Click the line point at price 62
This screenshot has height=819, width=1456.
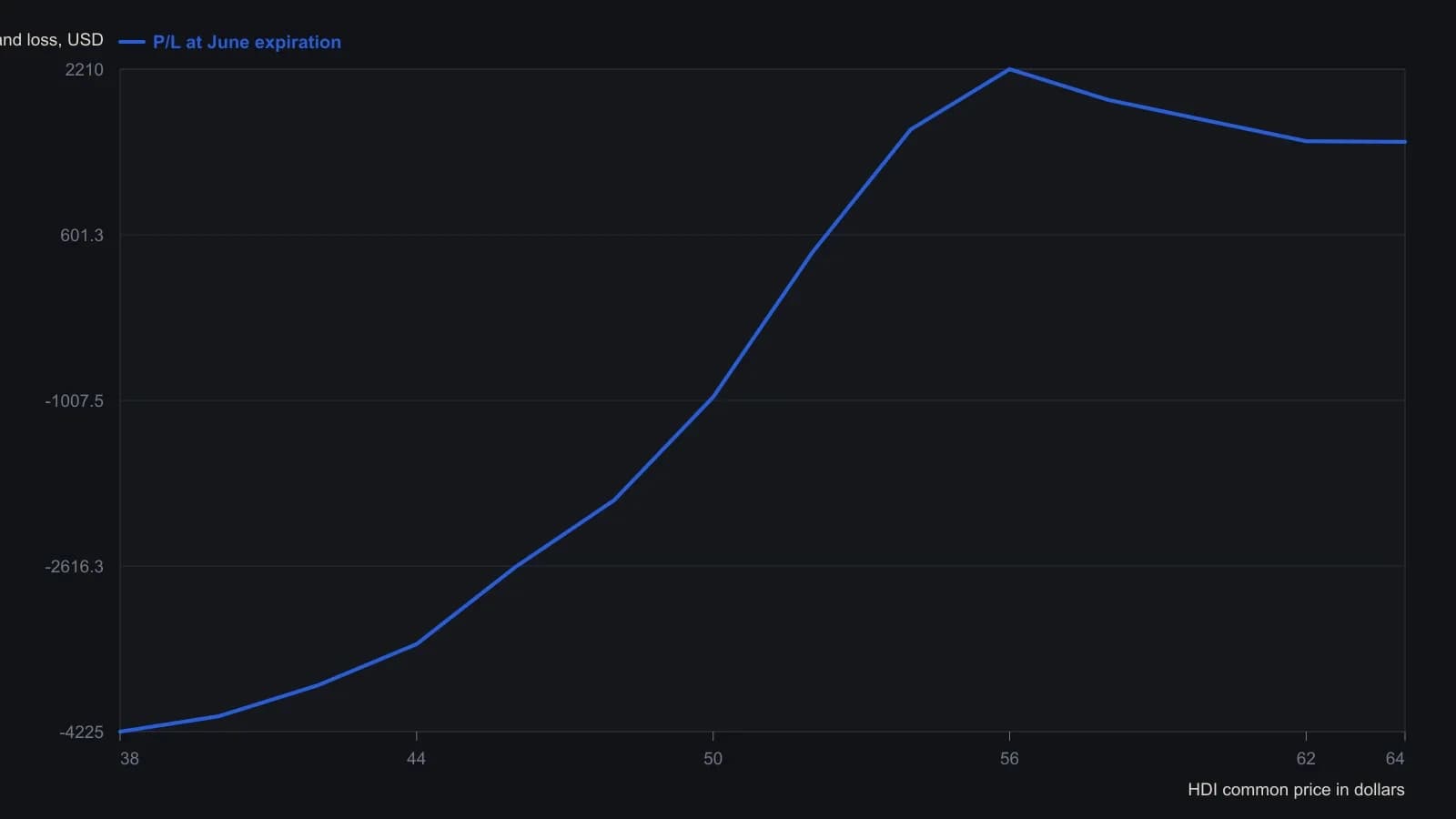pos(1306,141)
